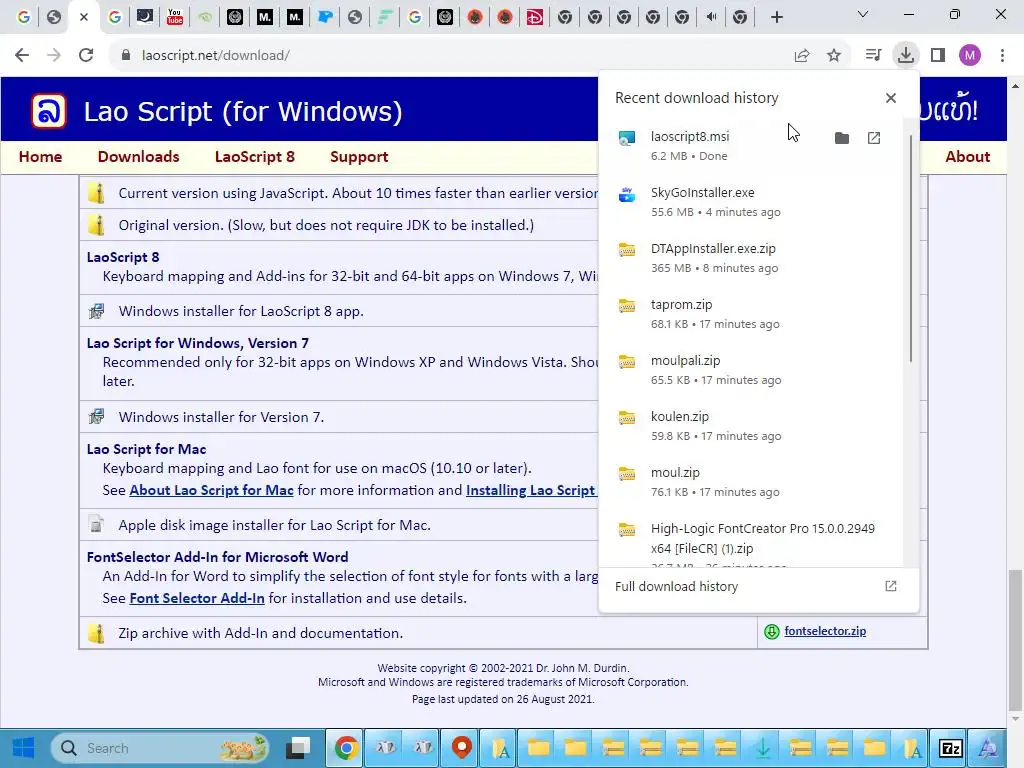Open the moulpali.zip download entry
This screenshot has height=768, width=1024.
click(x=750, y=370)
